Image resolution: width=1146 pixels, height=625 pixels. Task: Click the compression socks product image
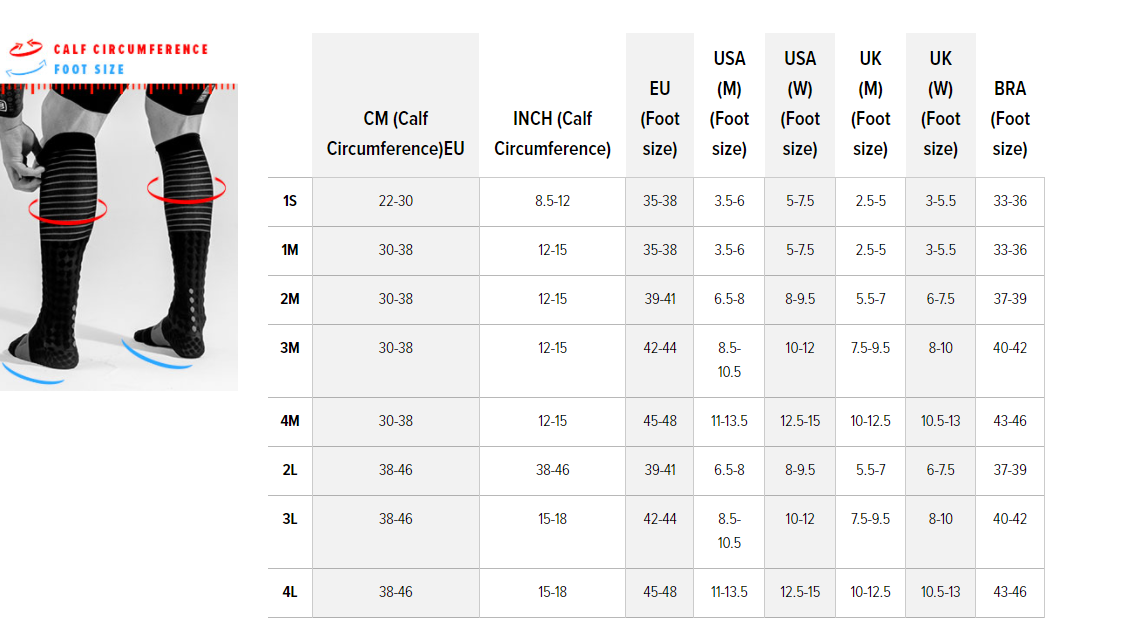click(x=118, y=237)
